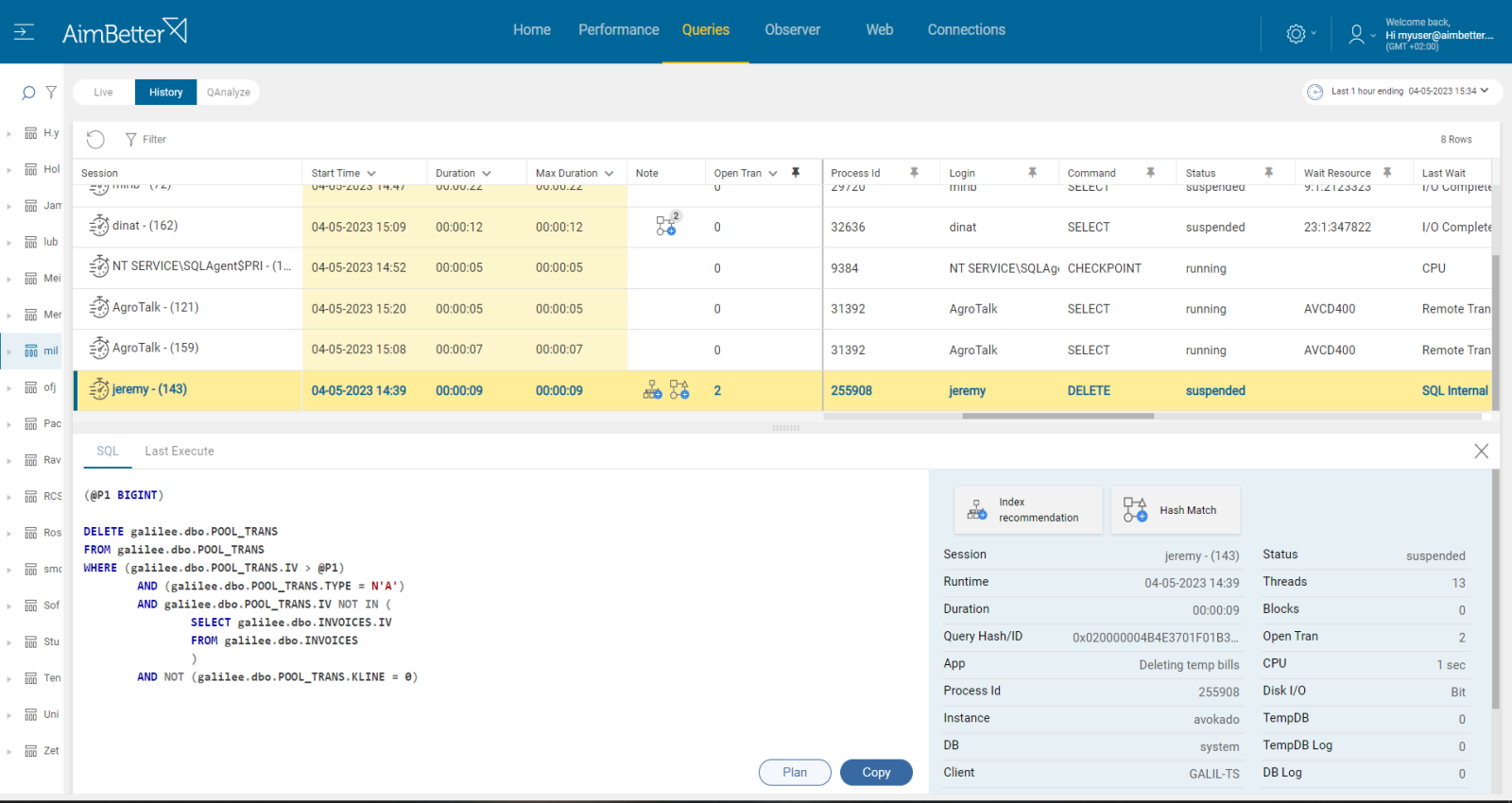Click the Hash Match button

pyautogui.click(x=1175, y=510)
